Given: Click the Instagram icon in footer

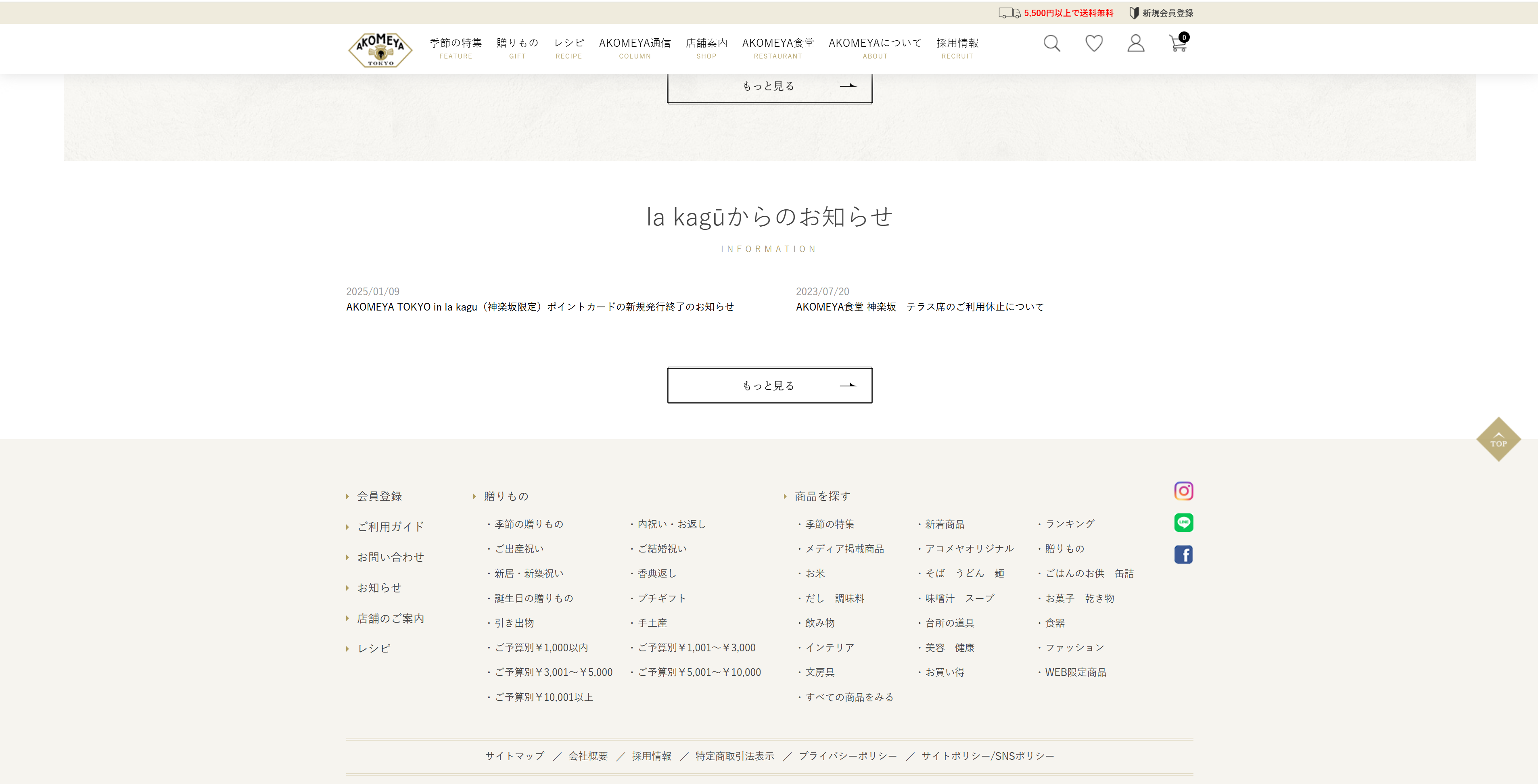Looking at the screenshot, I should point(1183,490).
